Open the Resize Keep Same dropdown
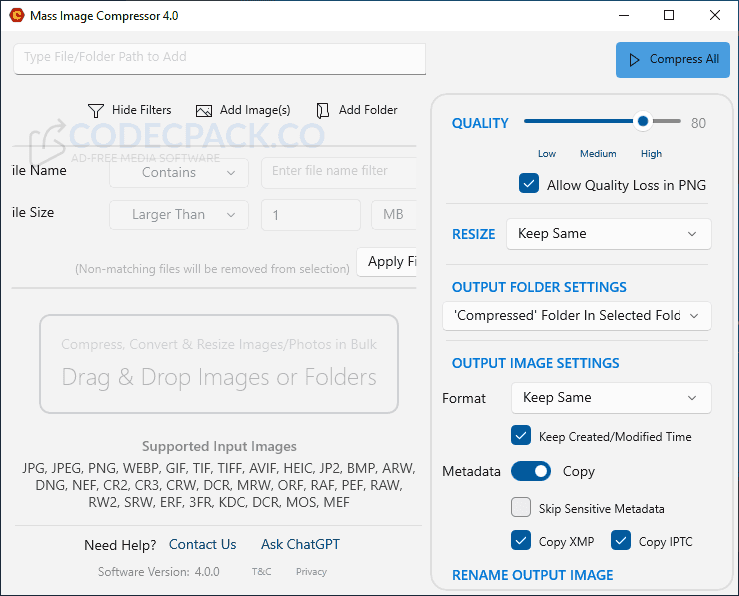 608,234
